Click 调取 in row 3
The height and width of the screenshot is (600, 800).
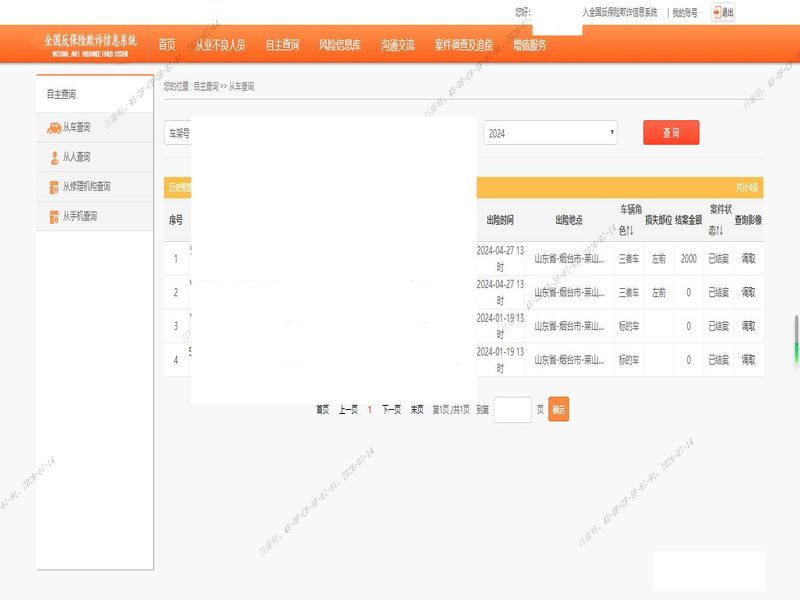click(x=748, y=326)
